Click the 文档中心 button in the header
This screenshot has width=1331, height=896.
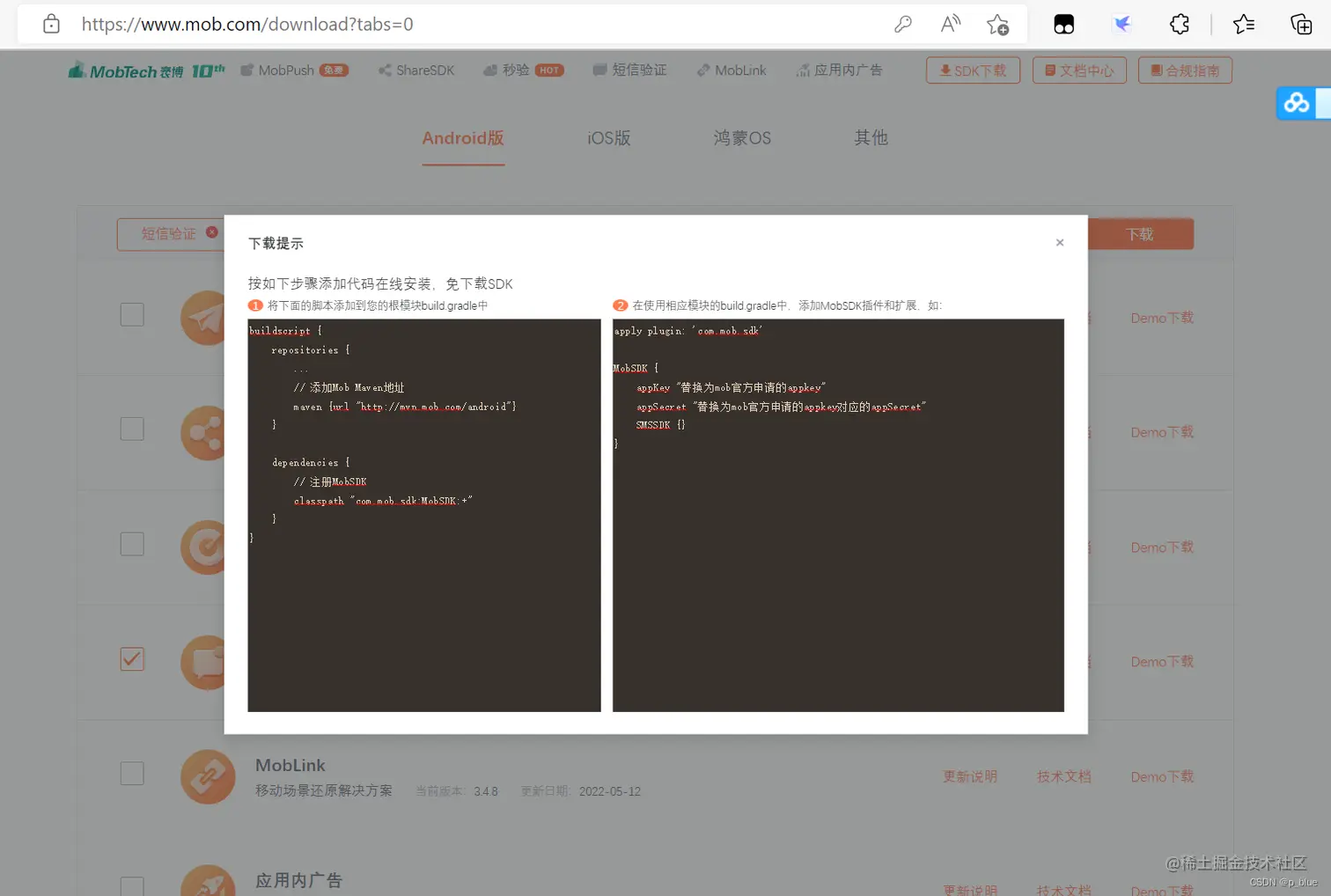[x=1079, y=70]
